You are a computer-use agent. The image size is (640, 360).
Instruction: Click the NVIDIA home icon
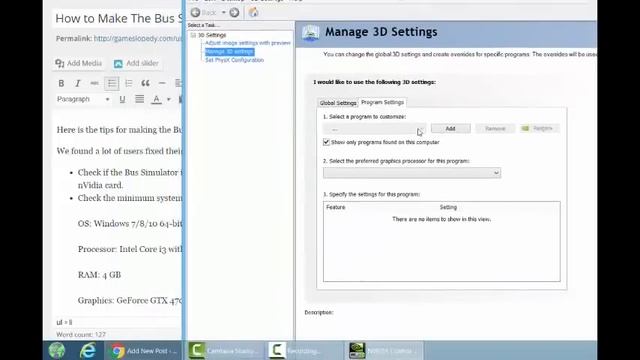click(x=253, y=12)
